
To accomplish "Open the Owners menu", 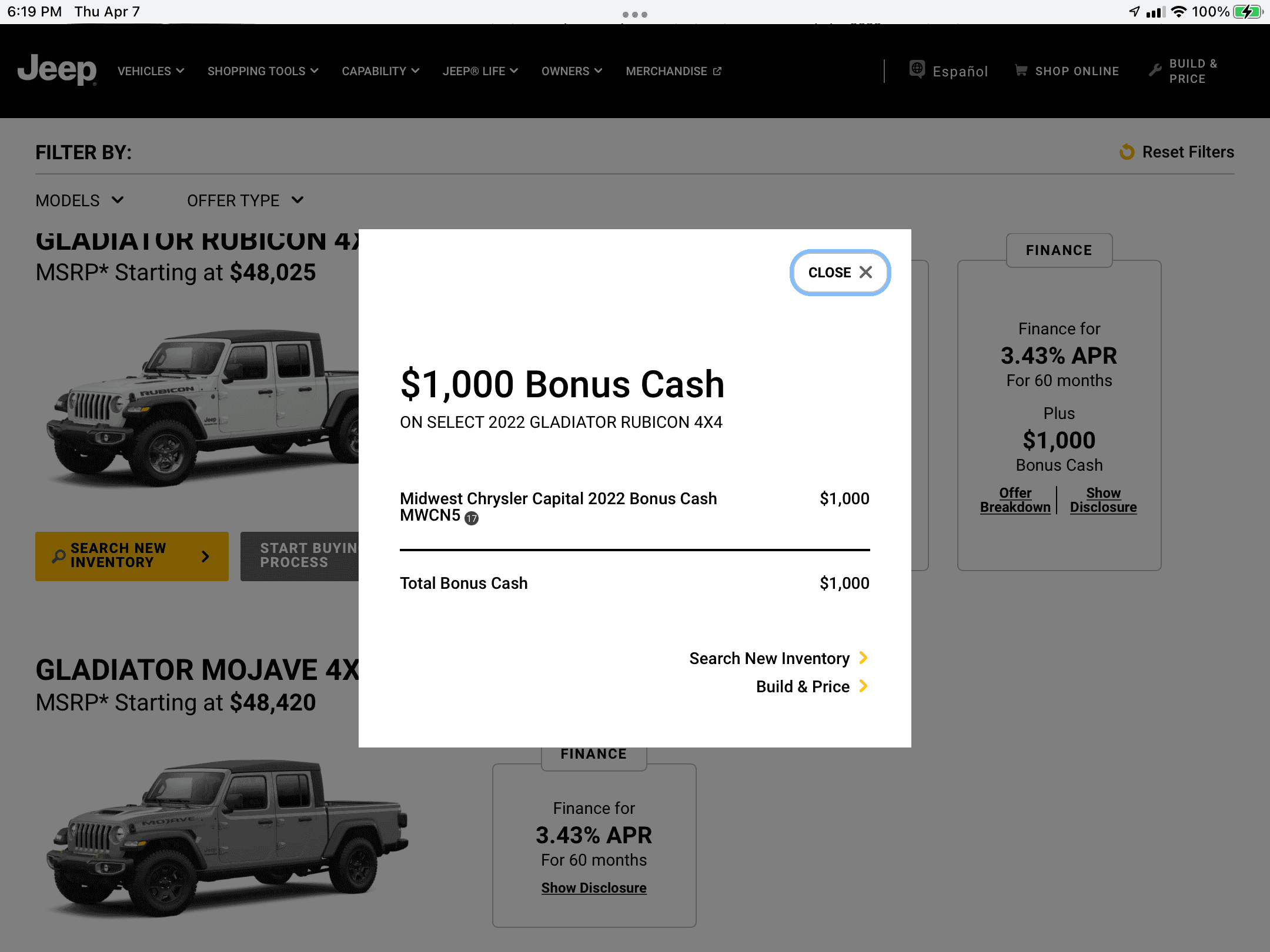I will [571, 71].
